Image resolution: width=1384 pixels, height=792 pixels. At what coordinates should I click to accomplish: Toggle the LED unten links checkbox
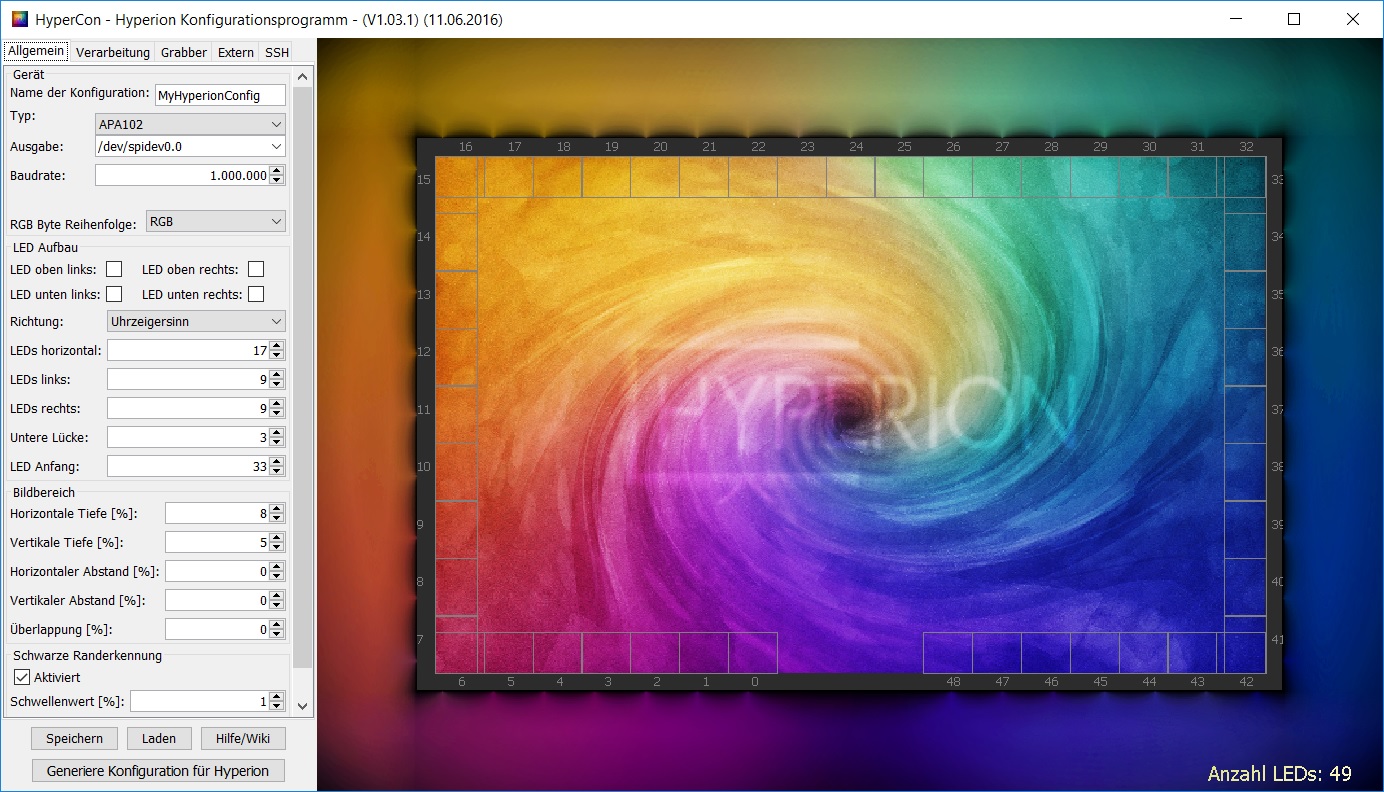(x=114, y=294)
